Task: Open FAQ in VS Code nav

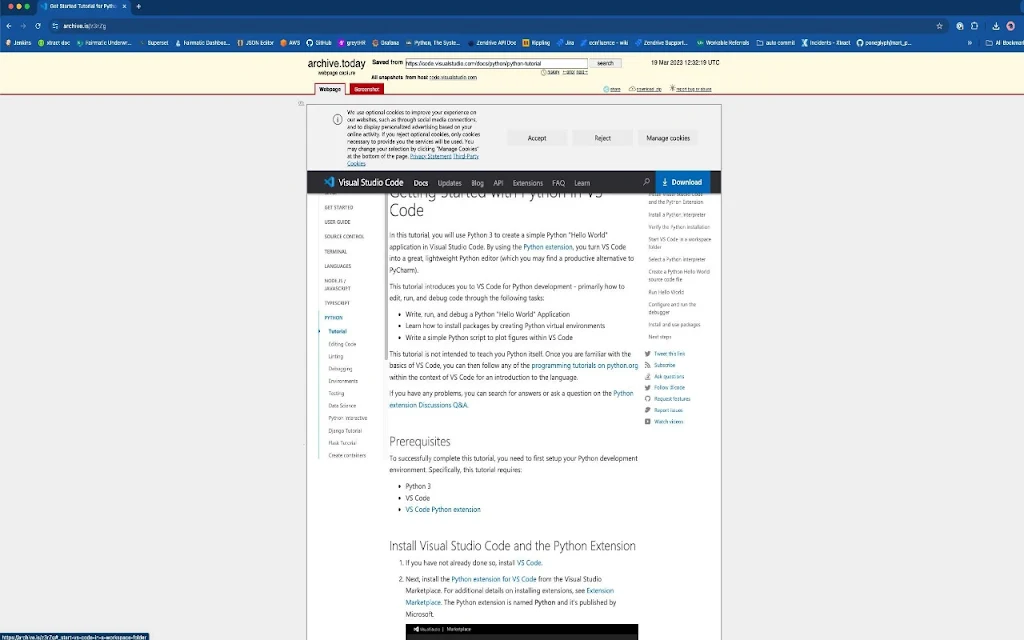Action: coord(558,183)
